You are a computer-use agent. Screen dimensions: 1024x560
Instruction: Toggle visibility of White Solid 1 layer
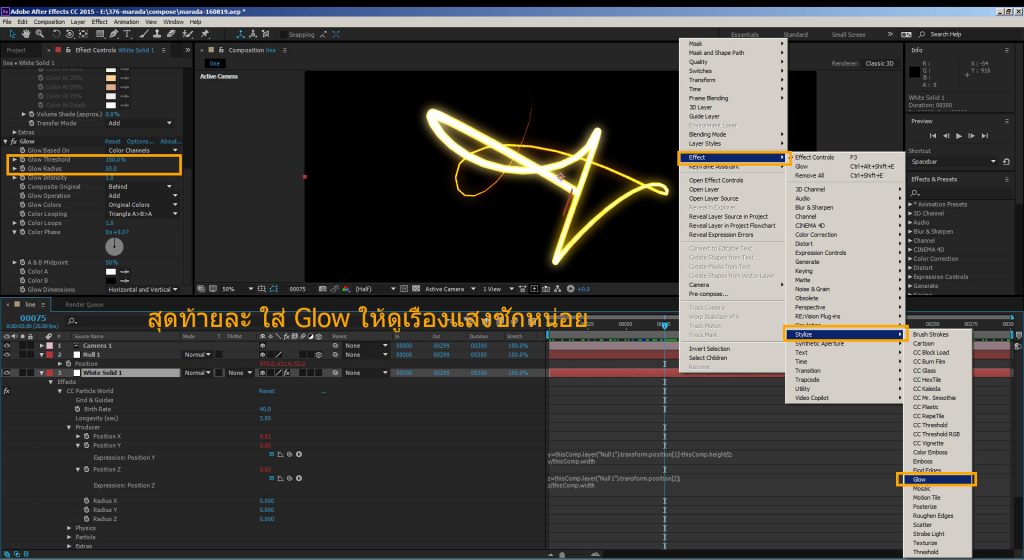(8, 373)
